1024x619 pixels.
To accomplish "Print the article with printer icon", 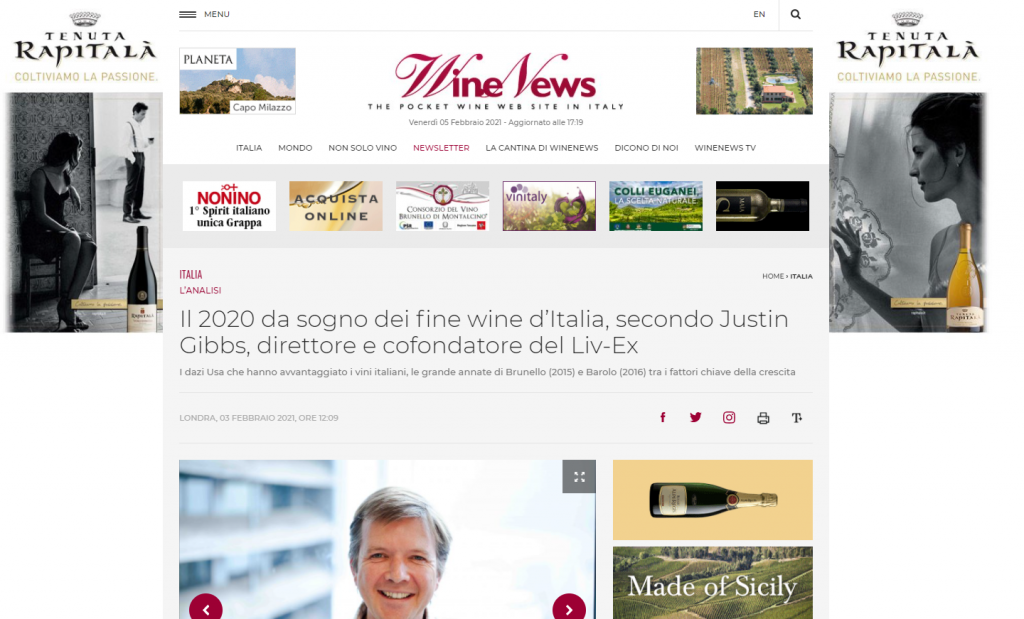I will point(763,418).
